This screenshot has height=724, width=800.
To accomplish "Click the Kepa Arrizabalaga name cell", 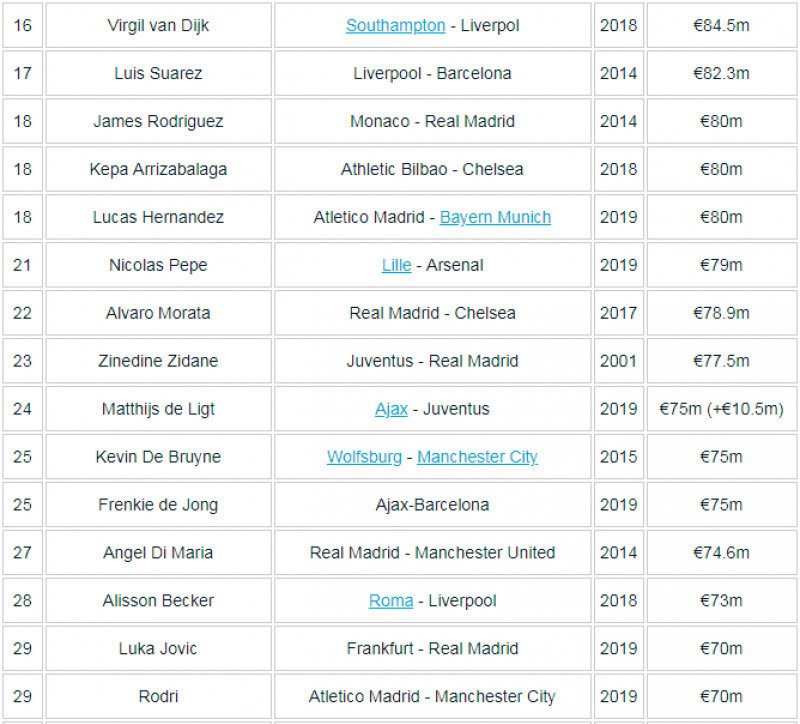I will pyautogui.click(x=158, y=169).
